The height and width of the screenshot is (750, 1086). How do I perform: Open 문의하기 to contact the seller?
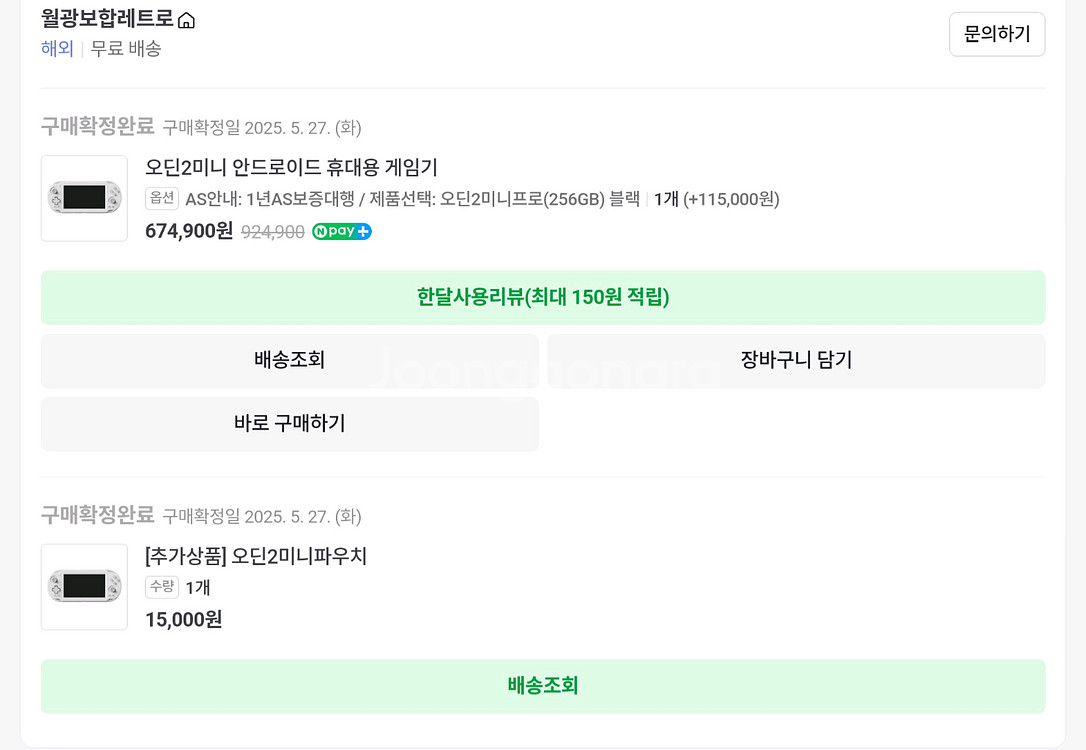pyautogui.click(x=996, y=33)
